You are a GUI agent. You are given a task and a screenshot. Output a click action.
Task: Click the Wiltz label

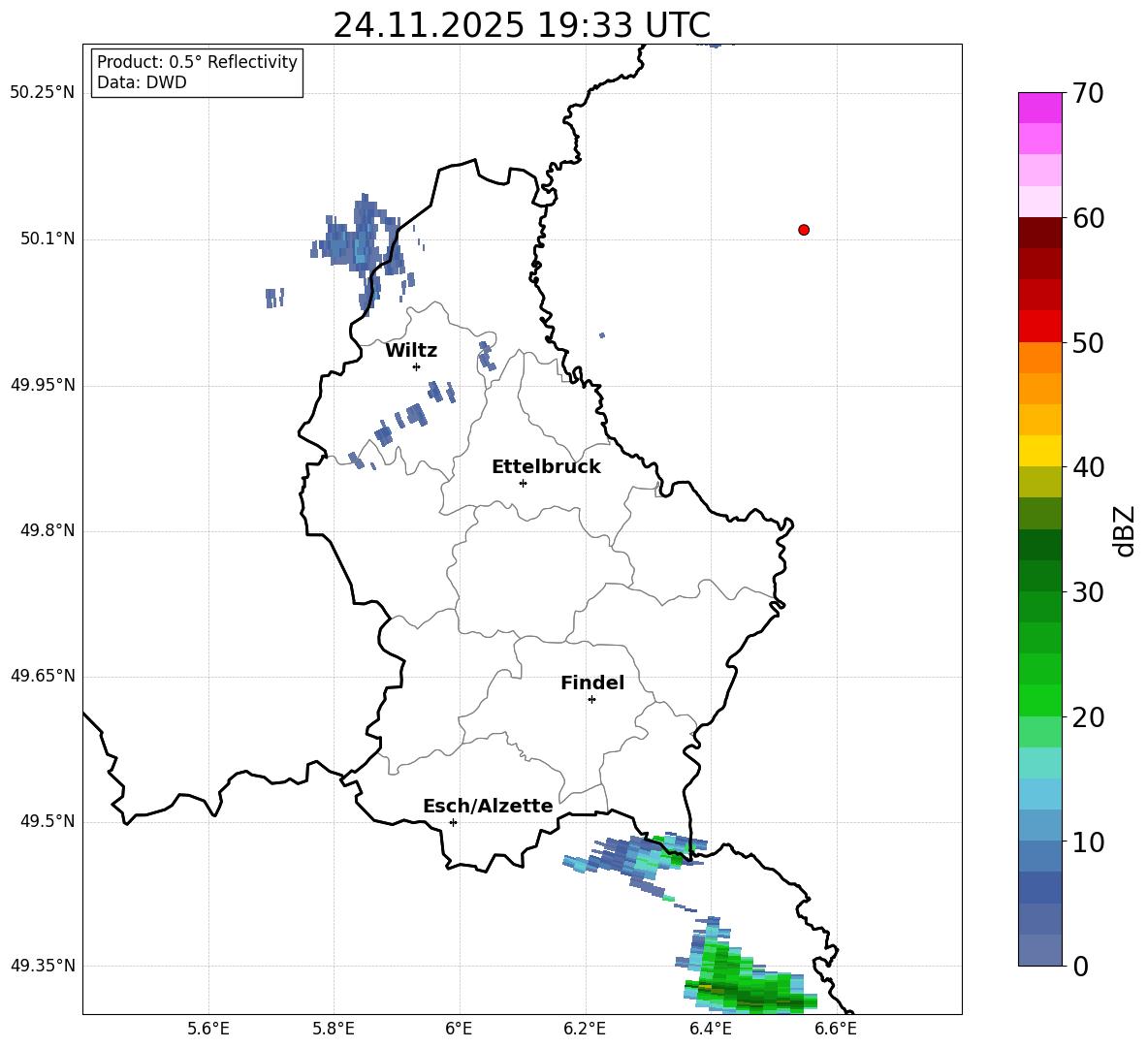tap(411, 351)
